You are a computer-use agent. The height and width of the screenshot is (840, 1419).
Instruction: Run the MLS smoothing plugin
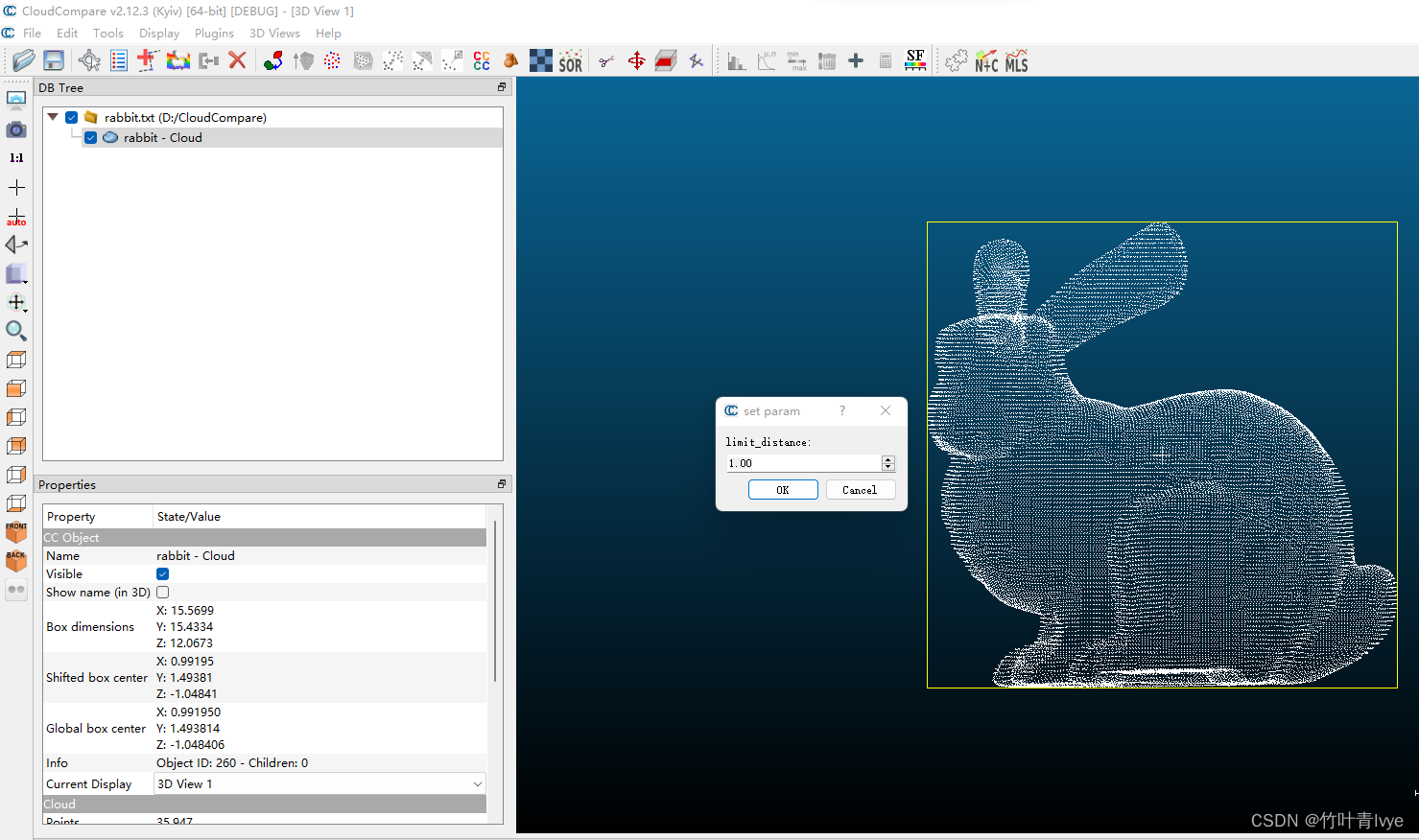(x=1016, y=61)
